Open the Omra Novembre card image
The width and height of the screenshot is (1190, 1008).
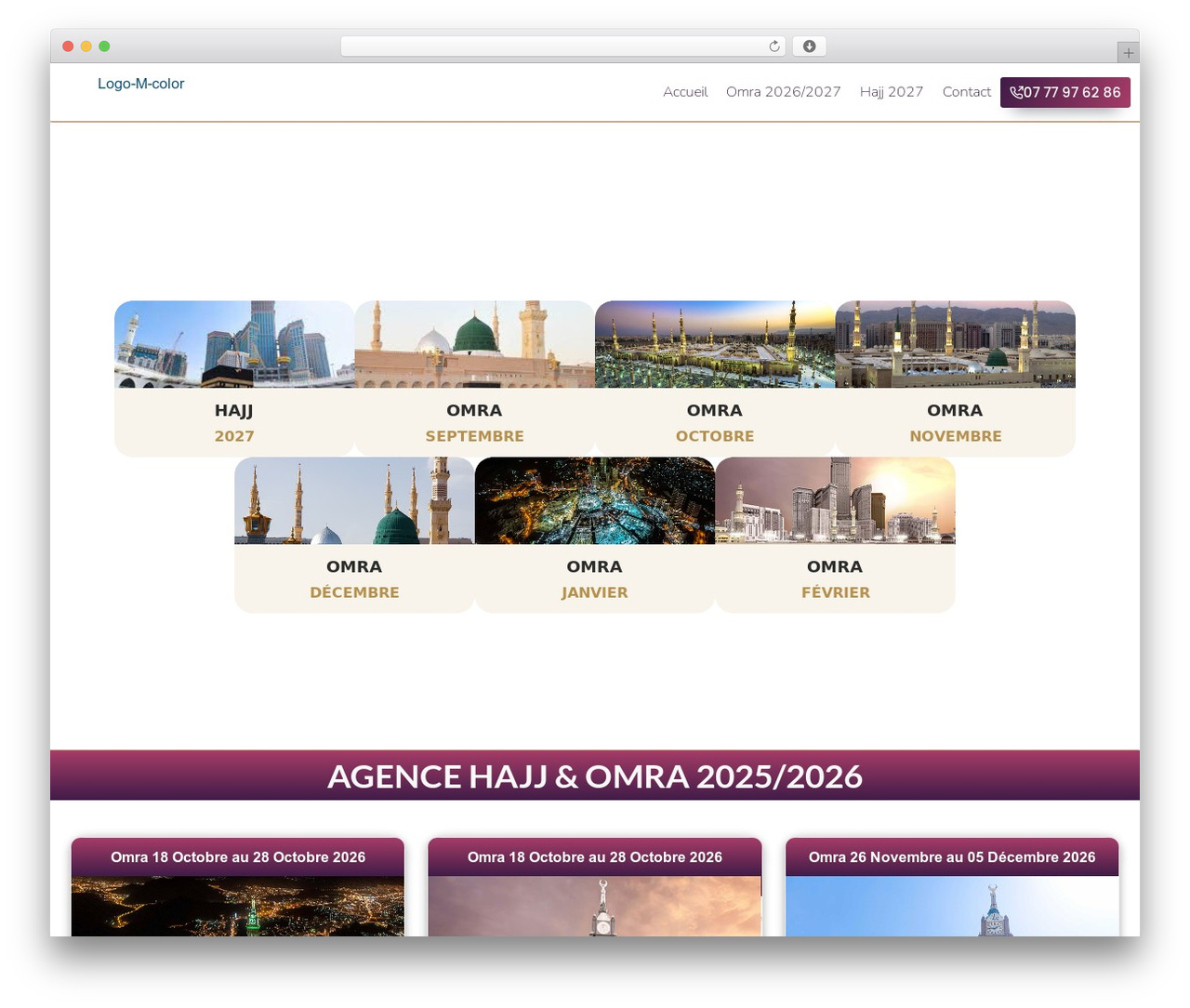tap(955, 344)
